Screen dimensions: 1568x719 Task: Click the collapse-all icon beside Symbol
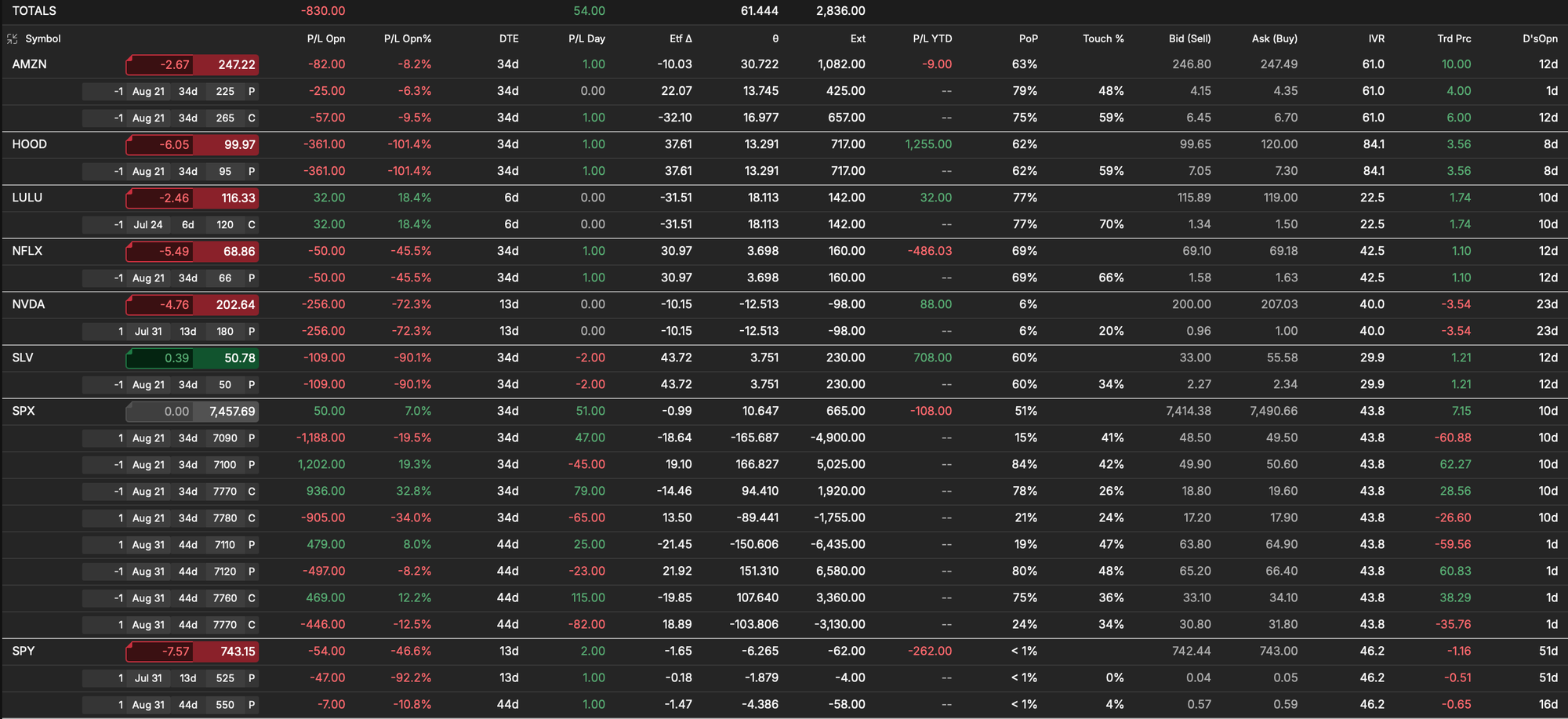[12, 38]
